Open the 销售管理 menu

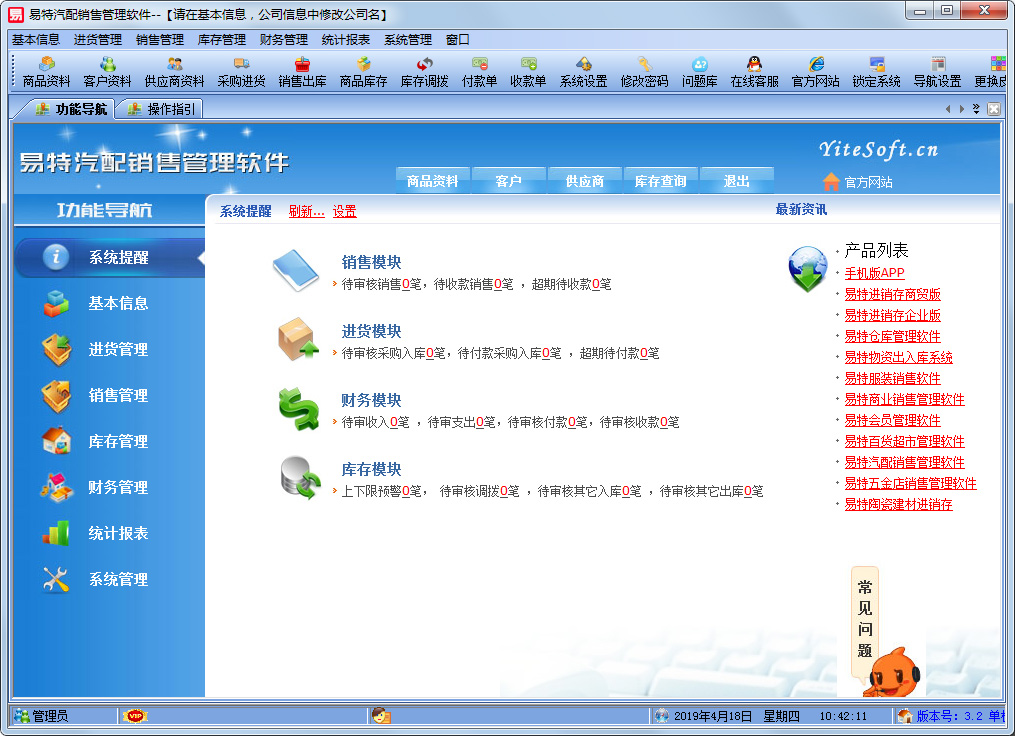160,39
